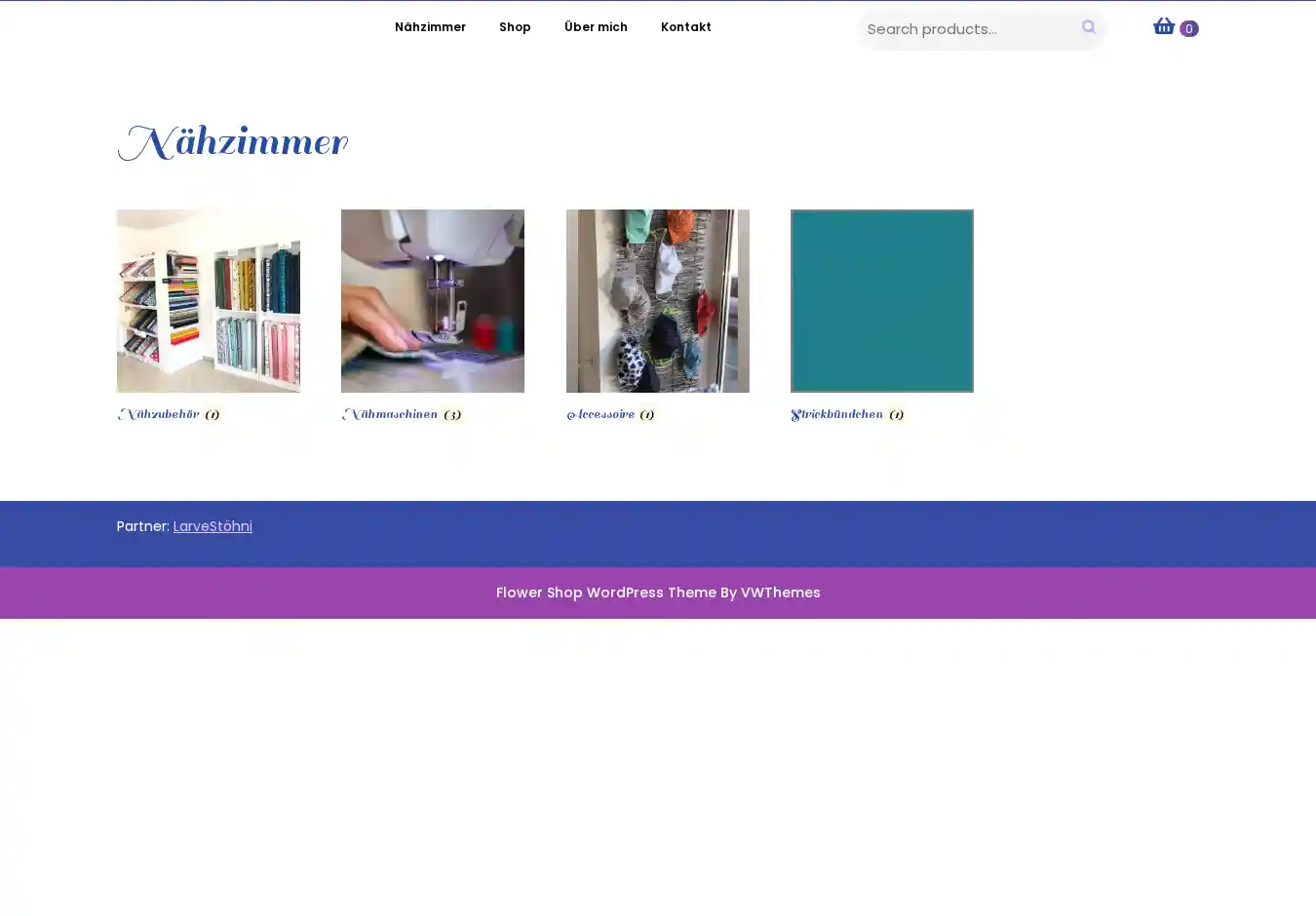Click the cart item count badge
The height and width of the screenshot is (916, 1316).
tap(1188, 29)
